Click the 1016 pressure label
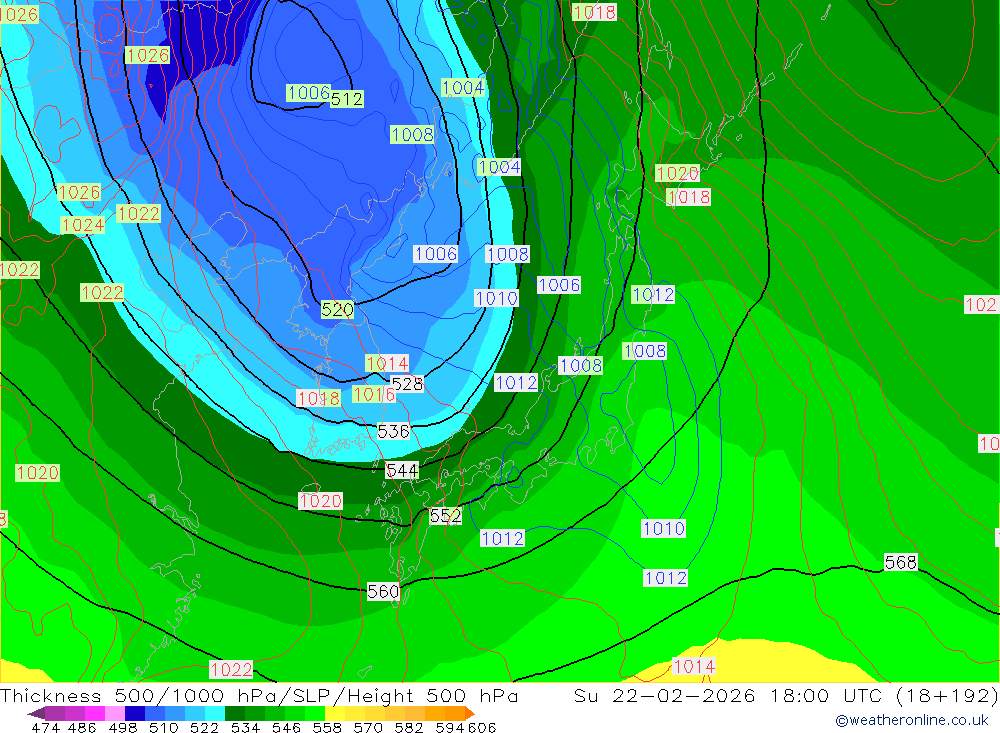Screen dimensions: 1000x733 (x=374, y=394)
